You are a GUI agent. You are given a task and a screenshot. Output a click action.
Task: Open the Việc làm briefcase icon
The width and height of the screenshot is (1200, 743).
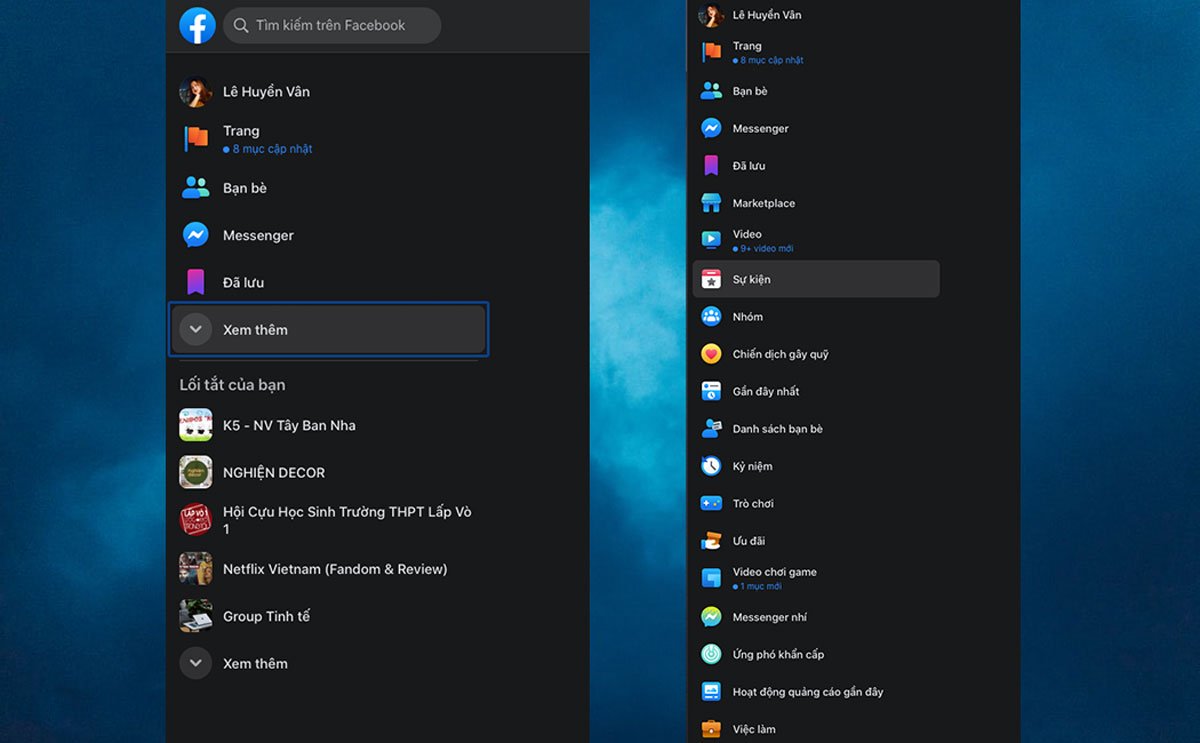711,729
